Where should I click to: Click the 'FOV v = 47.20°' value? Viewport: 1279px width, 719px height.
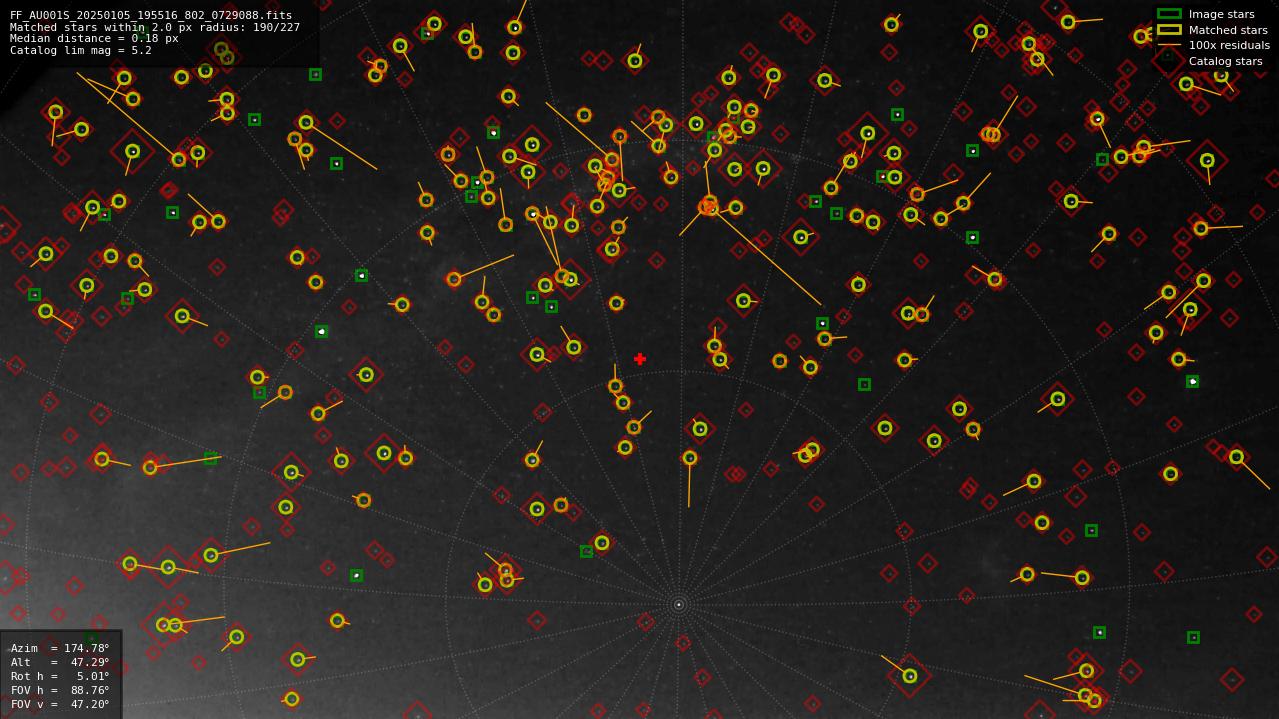[60, 704]
